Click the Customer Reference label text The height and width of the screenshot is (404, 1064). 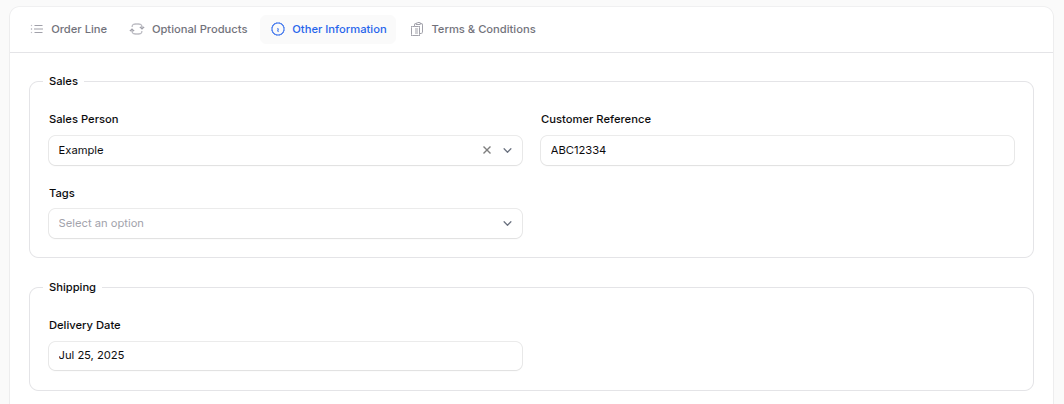596,119
